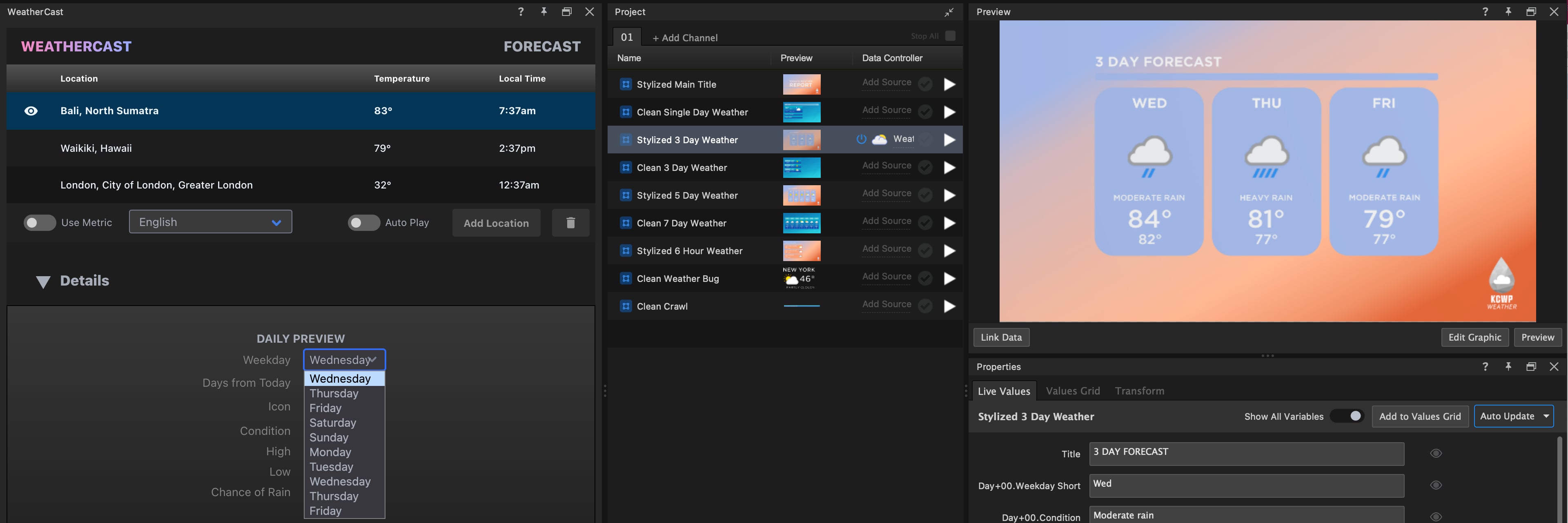This screenshot has height=523, width=1568.
Task: Open the Auto Update dropdown arrow
Action: pos(1546,416)
